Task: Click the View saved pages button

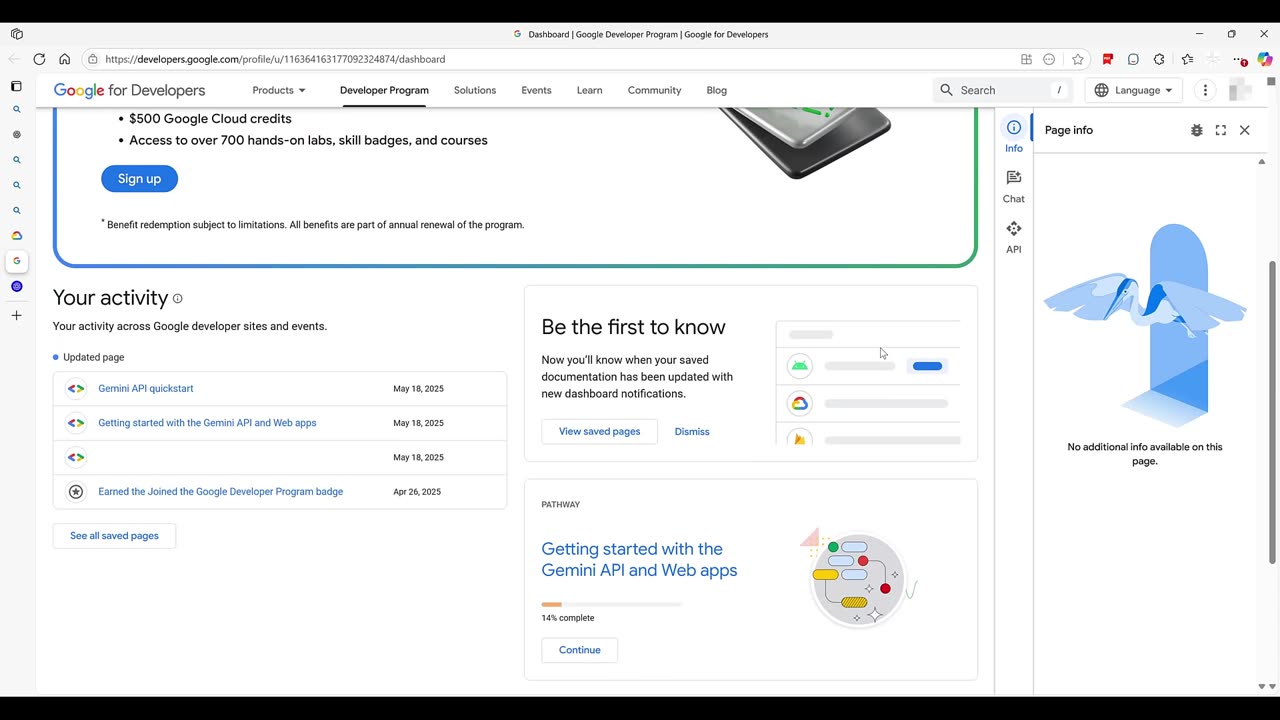Action: tap(599, 432)
